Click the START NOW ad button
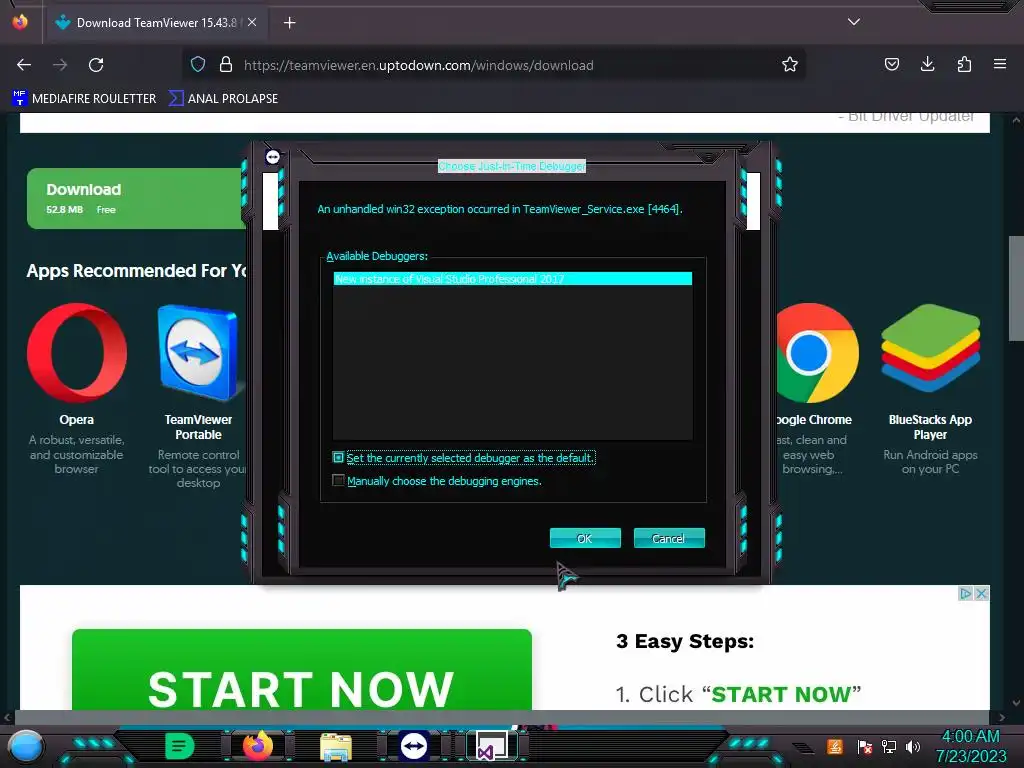This screenshot has width=1024, height=768. pyautogui.click(x=302, y=669)
